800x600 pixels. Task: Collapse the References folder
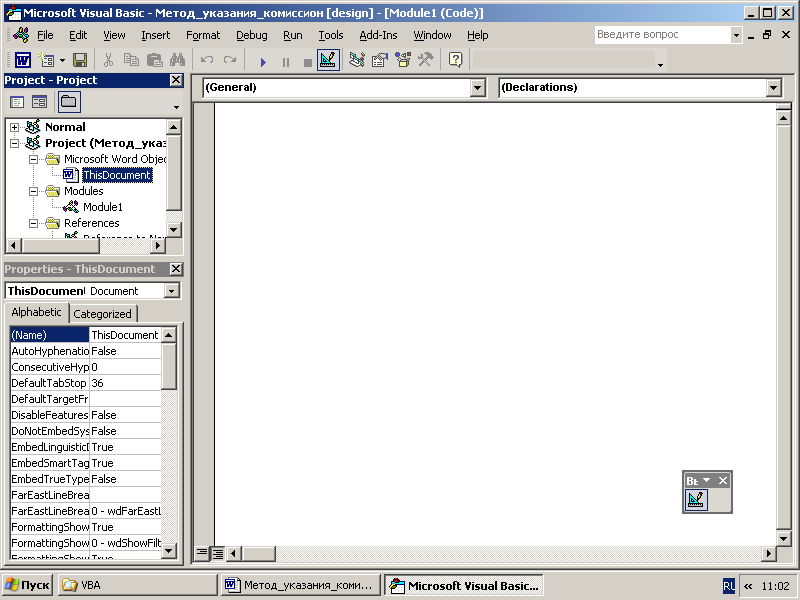coord(33,223)
